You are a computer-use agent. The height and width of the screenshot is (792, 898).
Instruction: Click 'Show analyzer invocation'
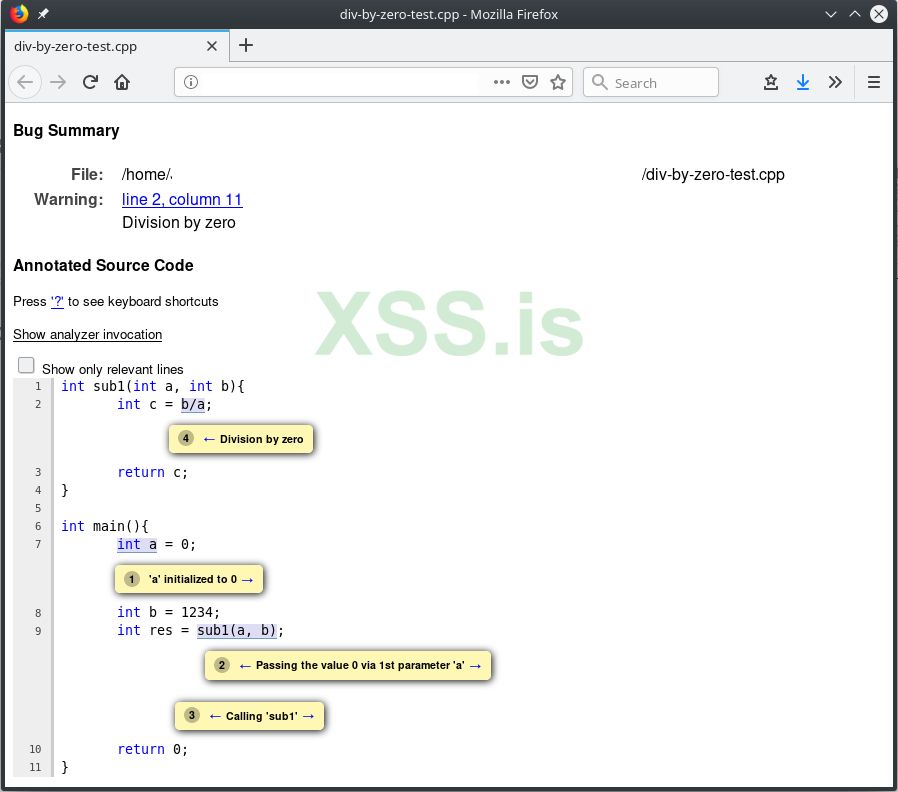[x=88, y=334]
